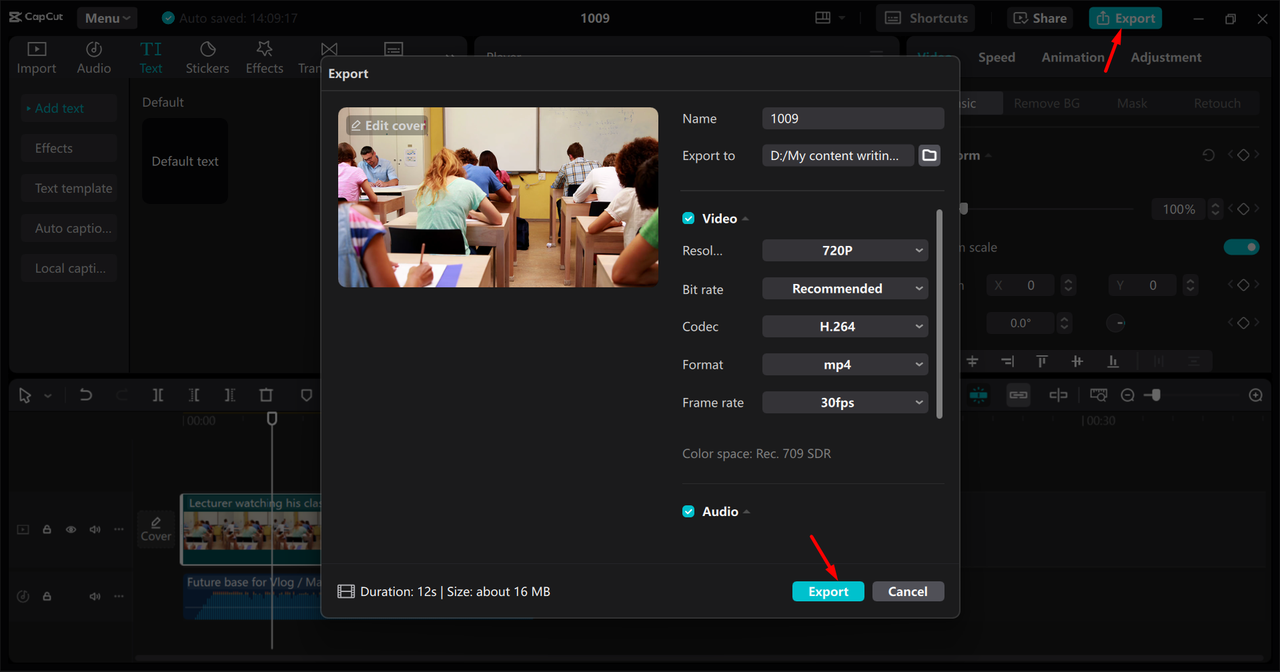Click the trash delete icon in timeline toolbar
Image resolution: width=1280 pixels, height=672 pixels.
(266, 395)
